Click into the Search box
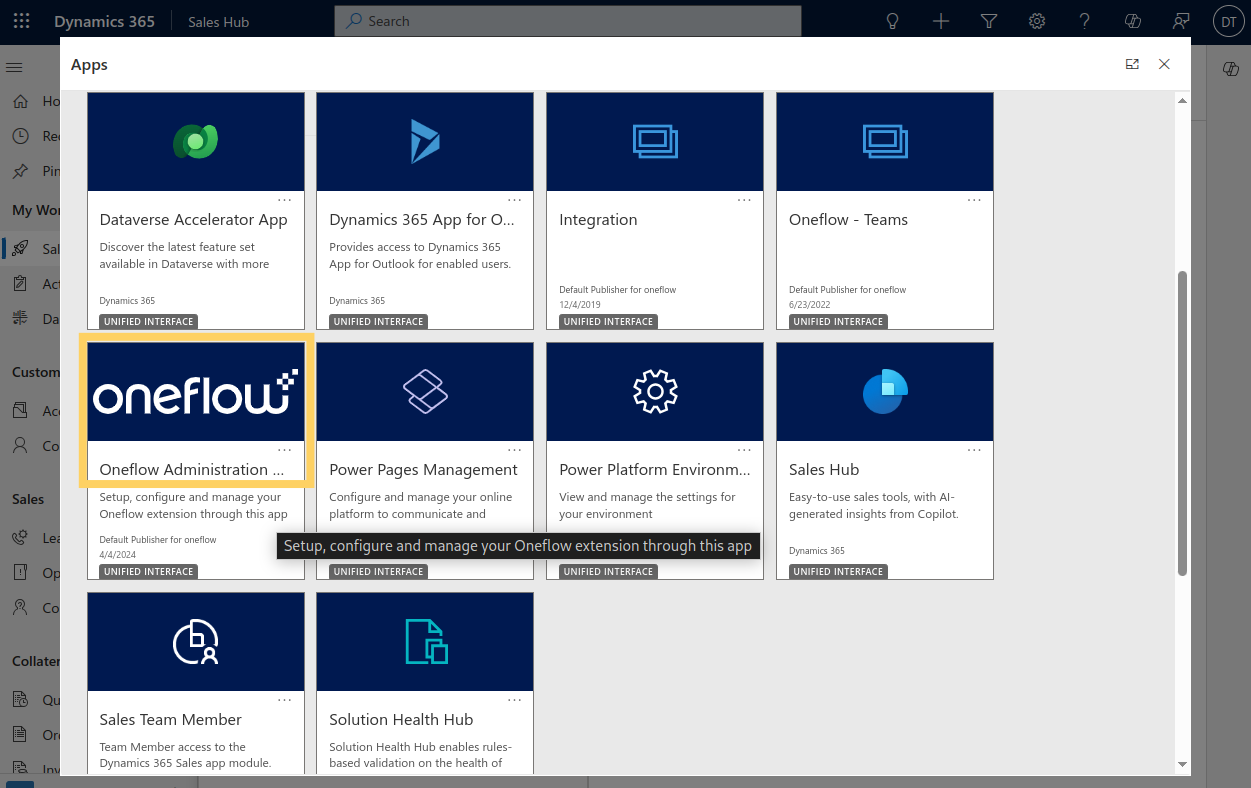This screenshot has width=1251, height=788. coord(568,21)
